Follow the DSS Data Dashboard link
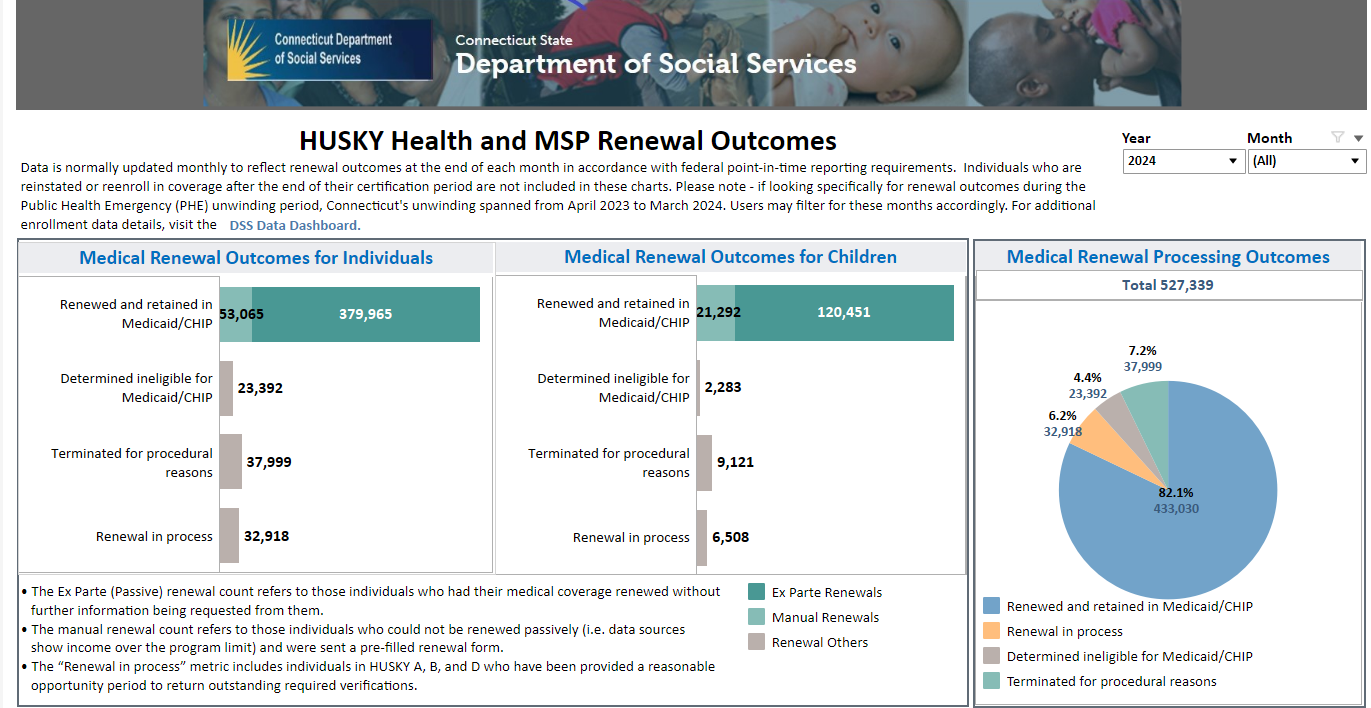The image size is (1371, 708). coord(294,225)
